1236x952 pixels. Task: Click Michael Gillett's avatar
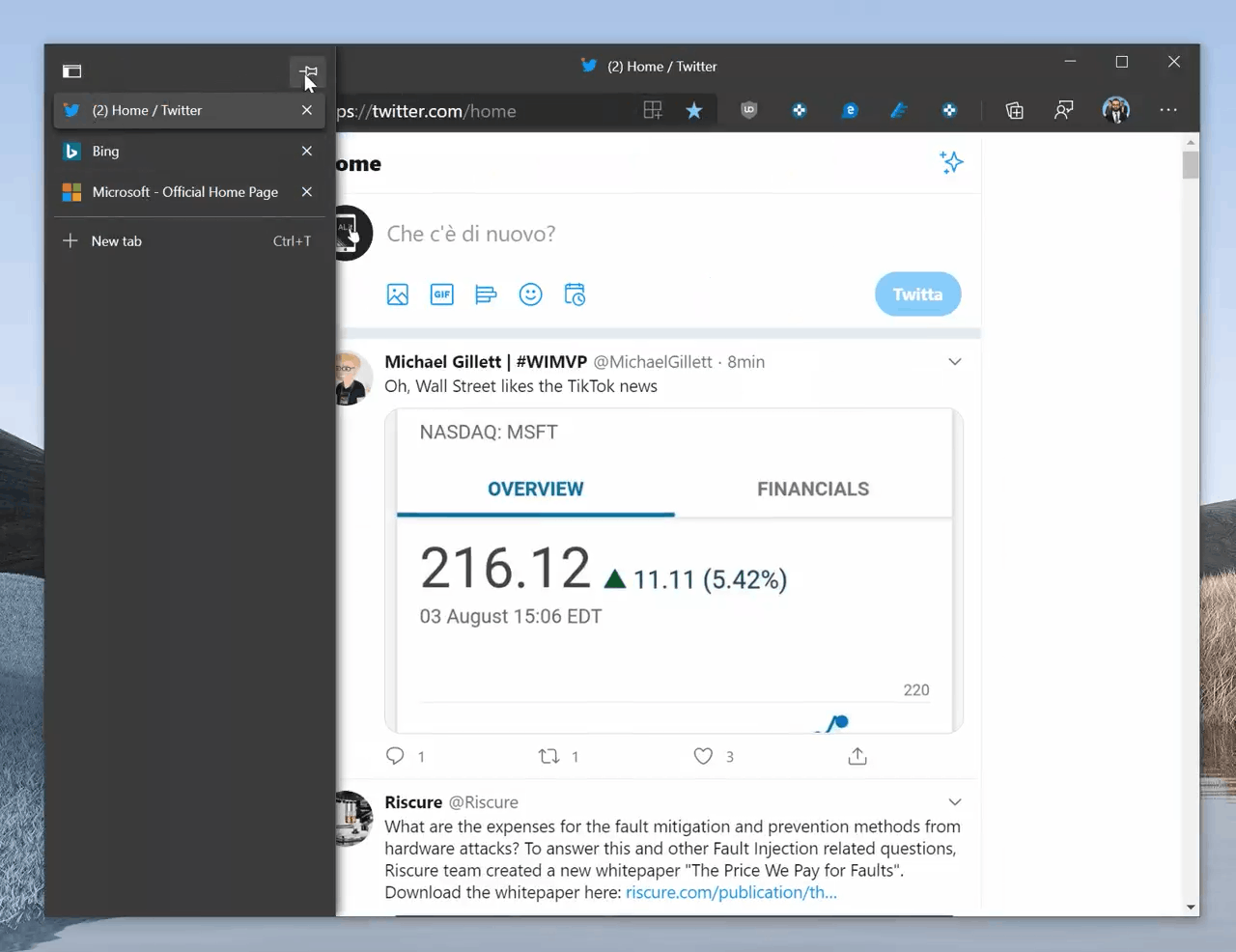click(352, 378)
